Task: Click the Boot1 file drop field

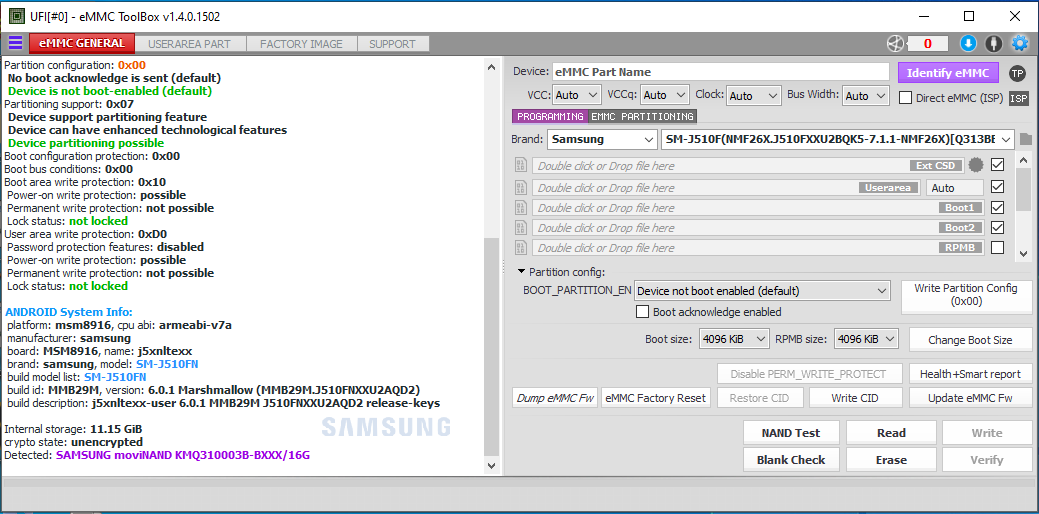Action: pos(757,208)
